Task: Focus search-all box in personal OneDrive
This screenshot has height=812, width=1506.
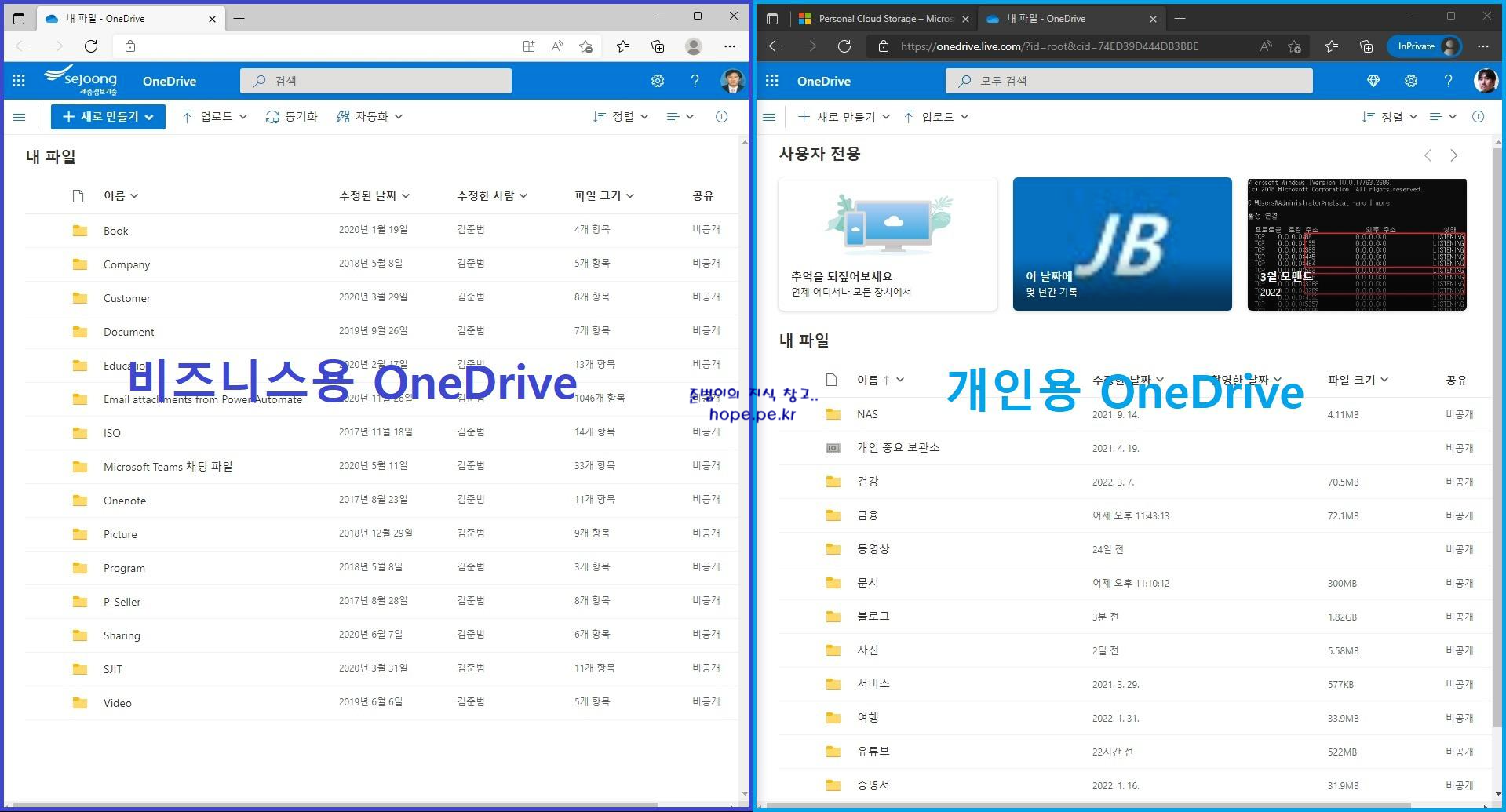Action: point(1129,81)
